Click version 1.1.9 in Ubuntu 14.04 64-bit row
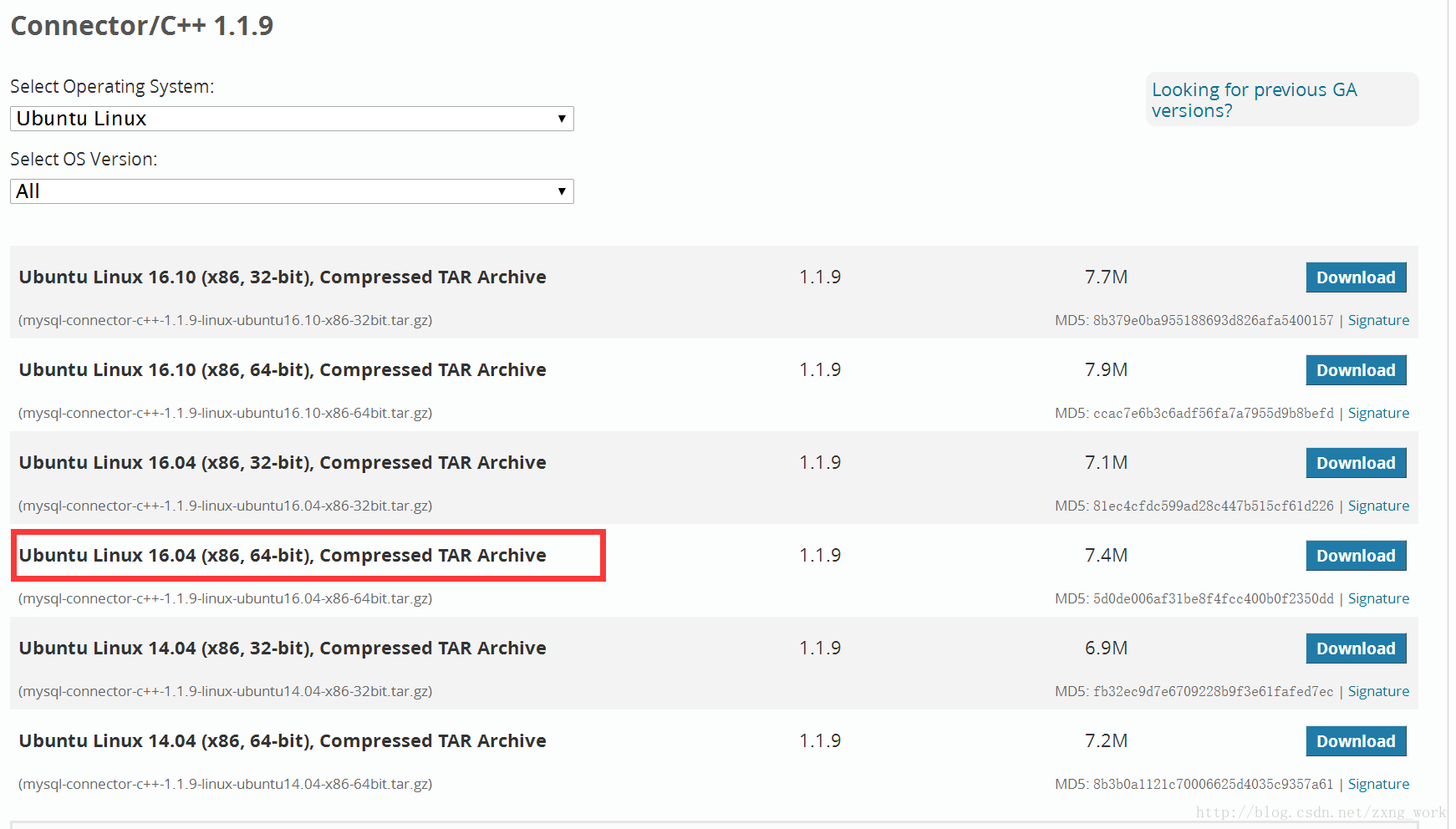Screen dimensions: 1456x829 tap(820, 741)
